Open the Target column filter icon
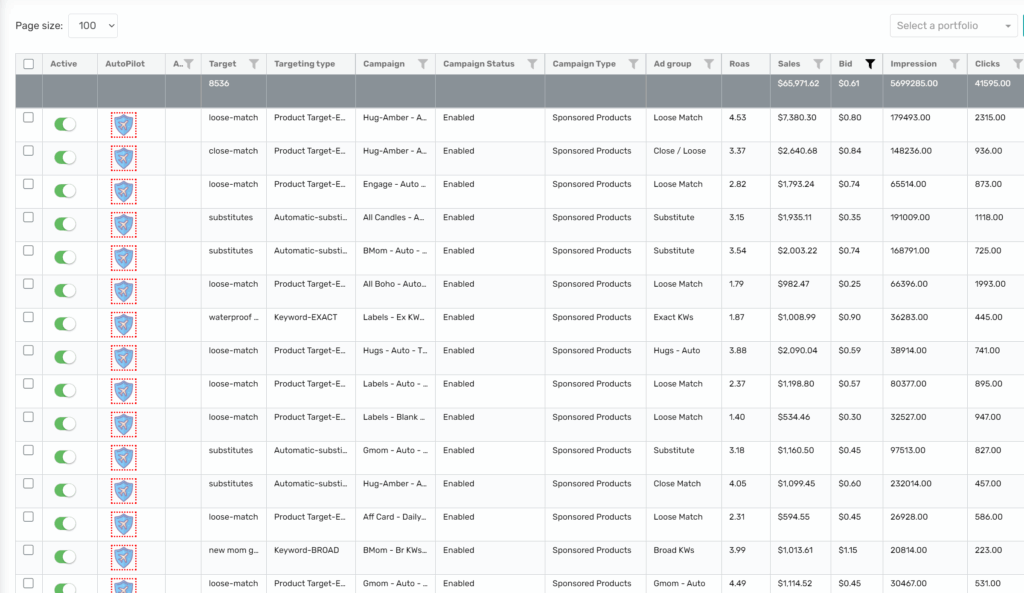Viewport: 1024px width, 593px height. pos(253,64)
